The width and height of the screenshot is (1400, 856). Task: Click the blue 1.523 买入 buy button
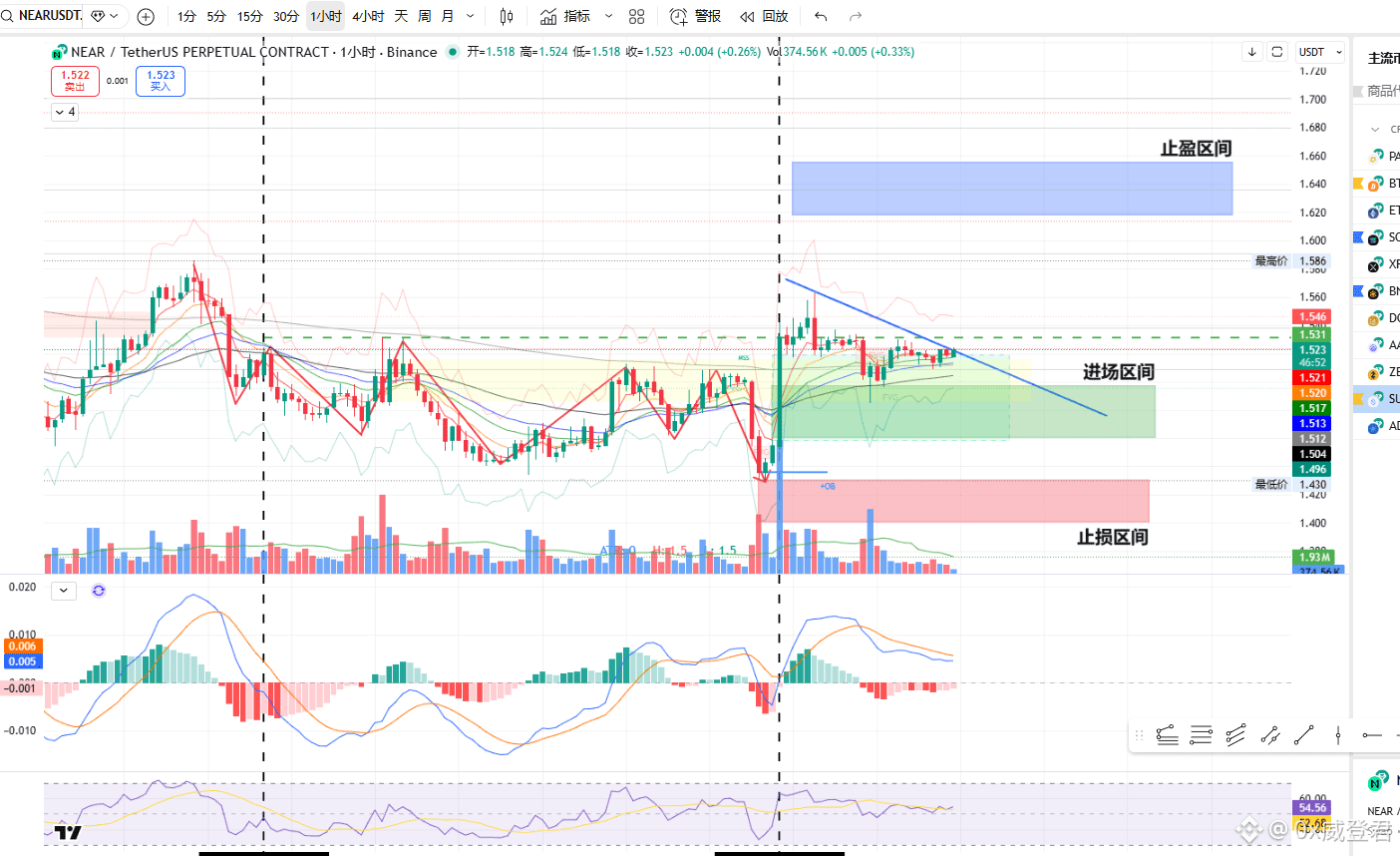[x=161, y=81]
